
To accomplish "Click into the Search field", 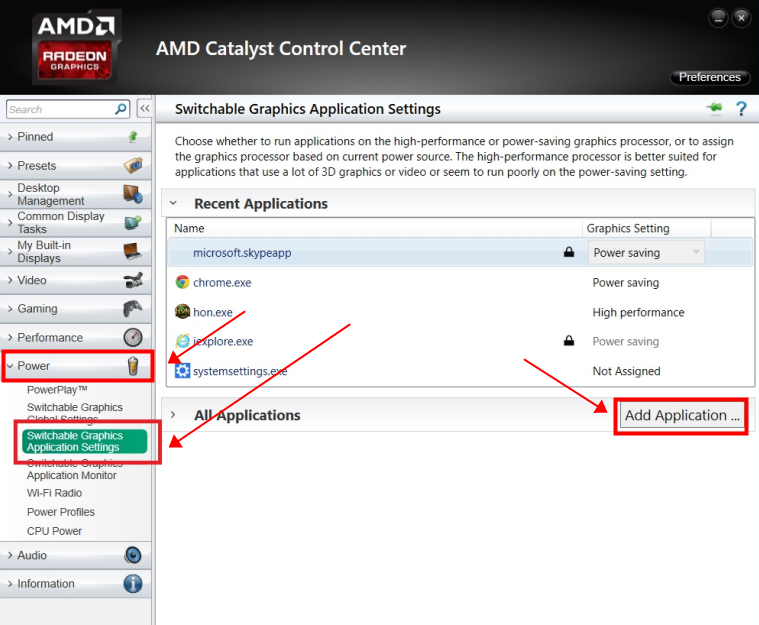I will point(61,109).
